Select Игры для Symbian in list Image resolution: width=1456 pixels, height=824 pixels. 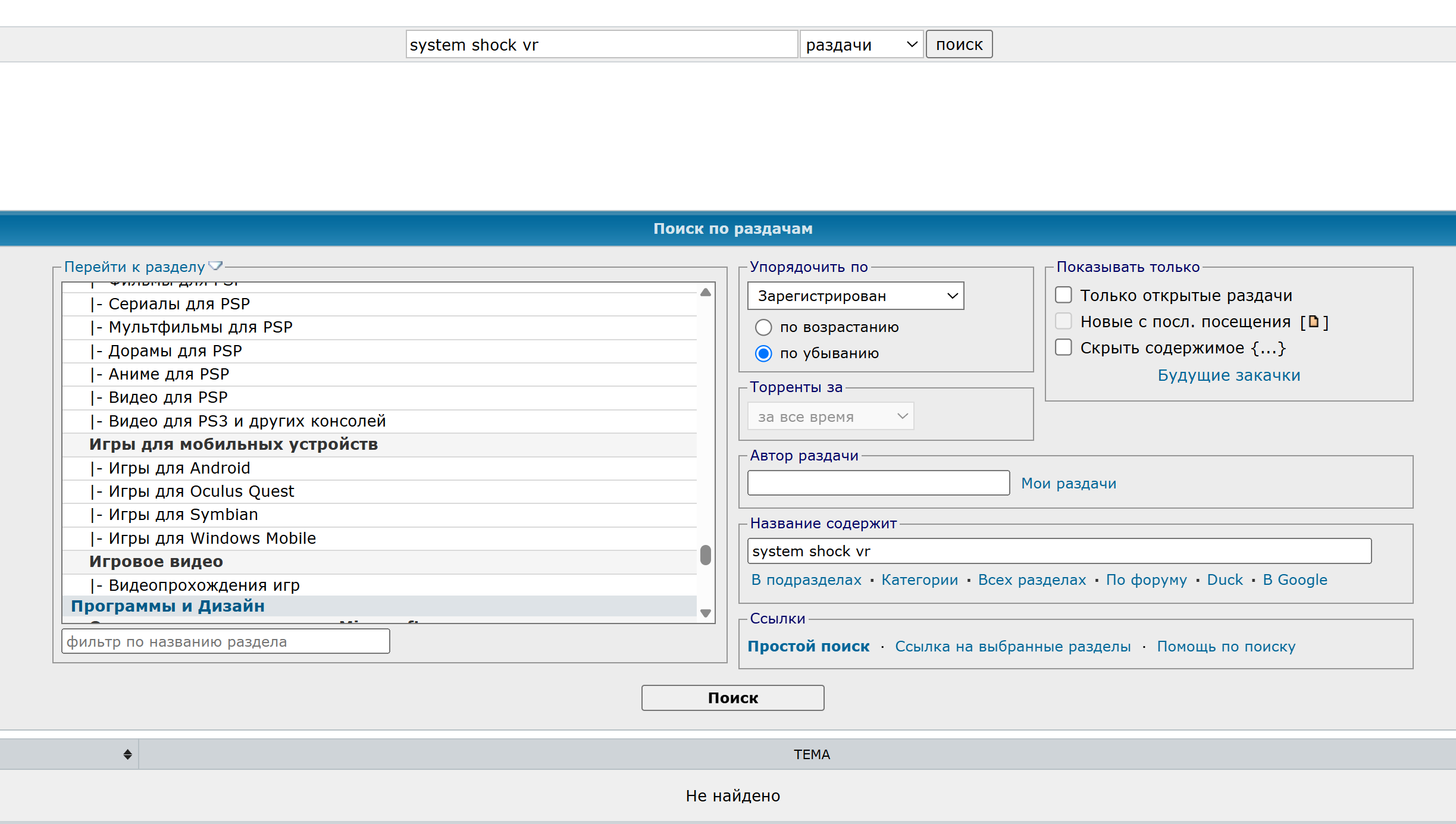click(380, 515)
